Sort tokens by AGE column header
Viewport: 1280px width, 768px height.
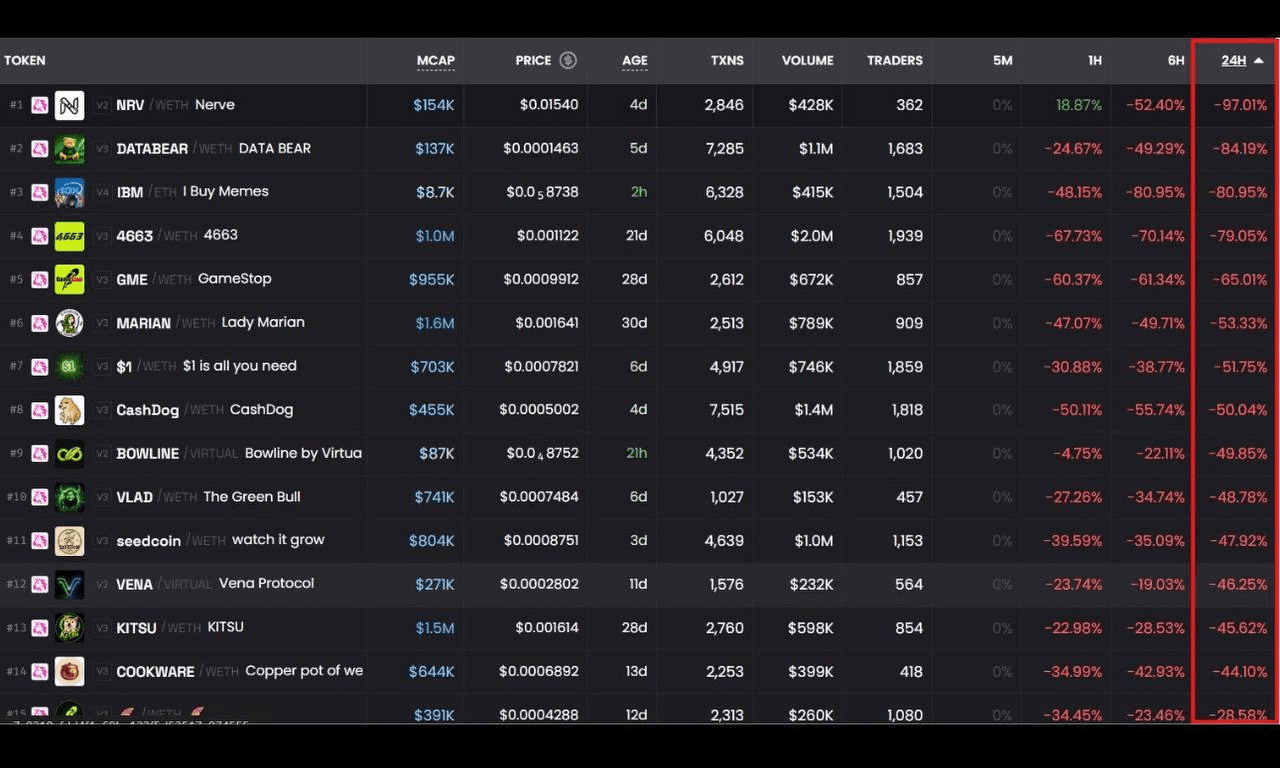coord(634,61)
